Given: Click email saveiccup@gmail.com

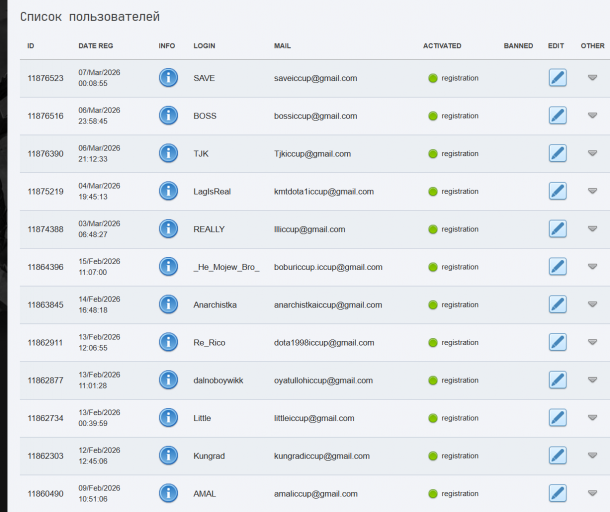Looking at the screenshot, I should pyautogui.click(x=315, y=78).
